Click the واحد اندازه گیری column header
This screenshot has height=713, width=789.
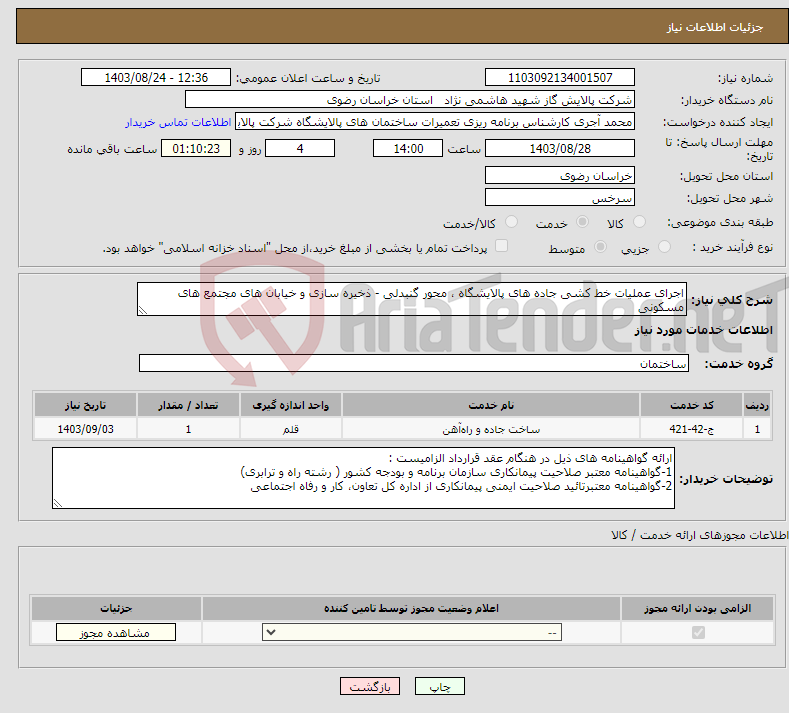[291, 405]
